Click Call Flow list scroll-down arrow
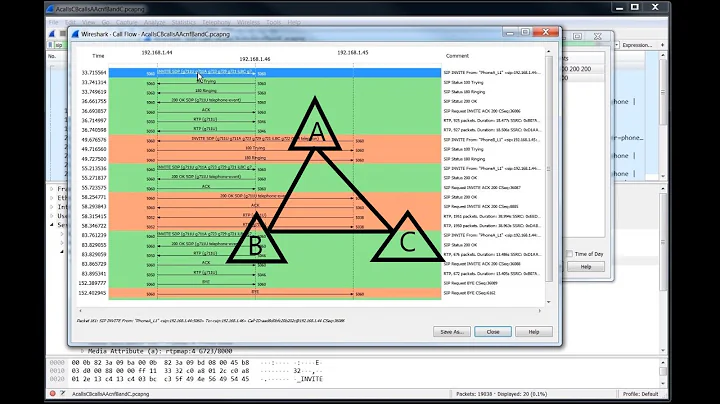The width and height of the screenshot is (720, 404). pos(549,302)
